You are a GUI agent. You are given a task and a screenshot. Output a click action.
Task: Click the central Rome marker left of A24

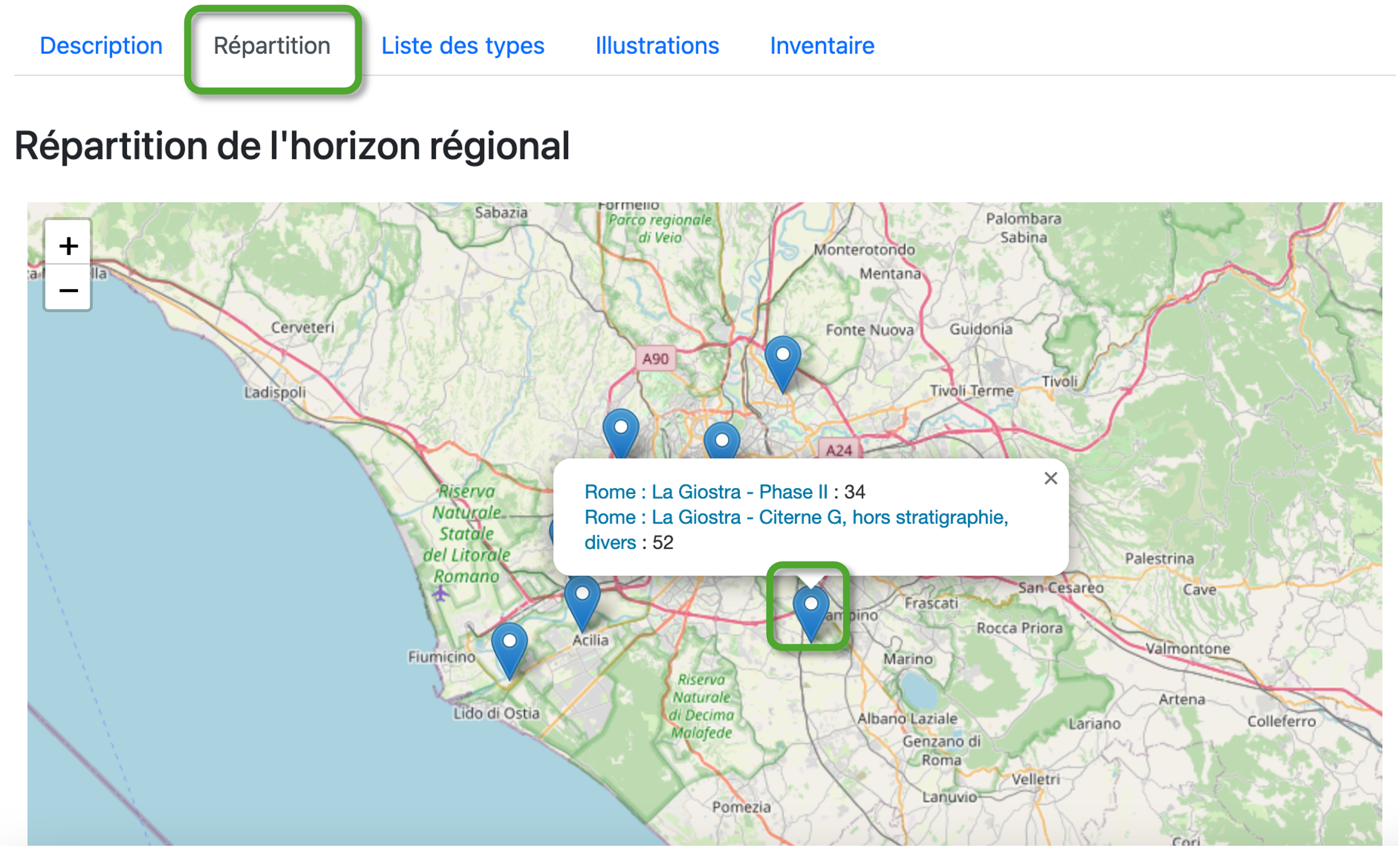(722, 443)
